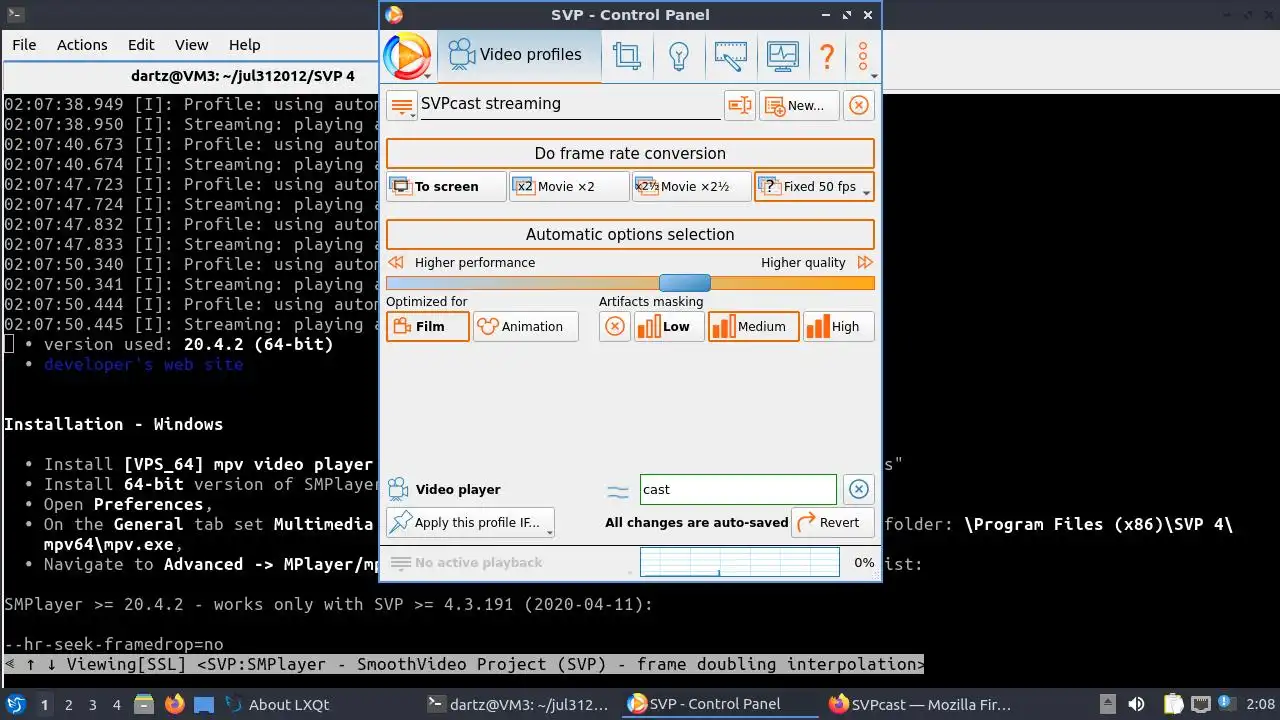Click orange right side of quality slider

792,283
